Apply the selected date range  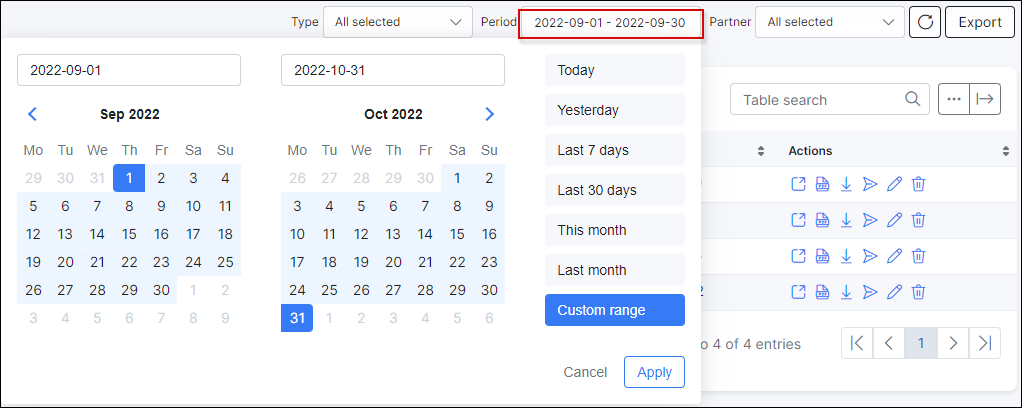click(654, 372)
